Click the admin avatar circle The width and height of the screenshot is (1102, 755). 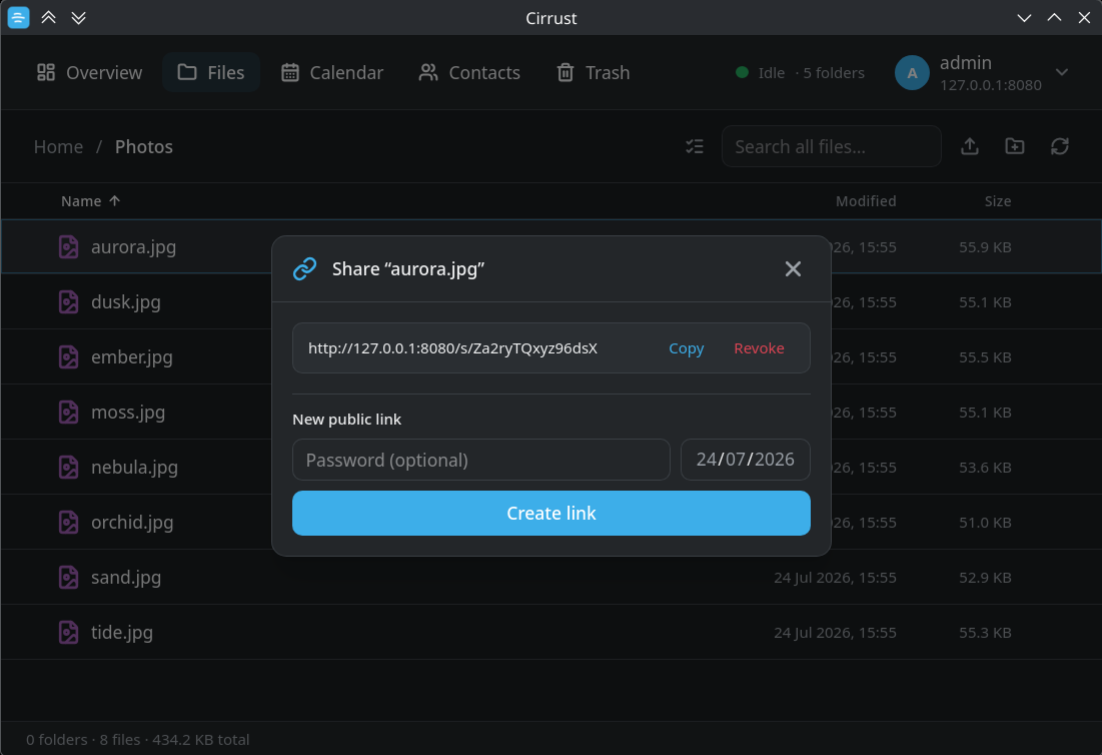tap(912, 72)
